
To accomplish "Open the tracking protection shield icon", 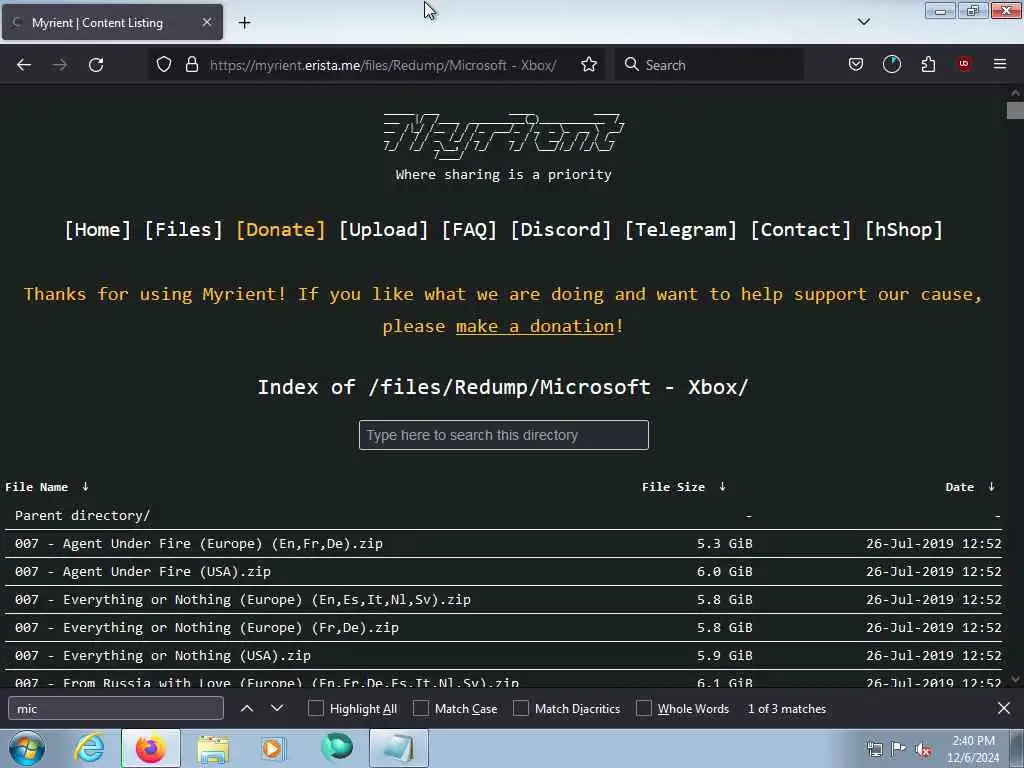I will pyautogui.click(x=163, y=65).
